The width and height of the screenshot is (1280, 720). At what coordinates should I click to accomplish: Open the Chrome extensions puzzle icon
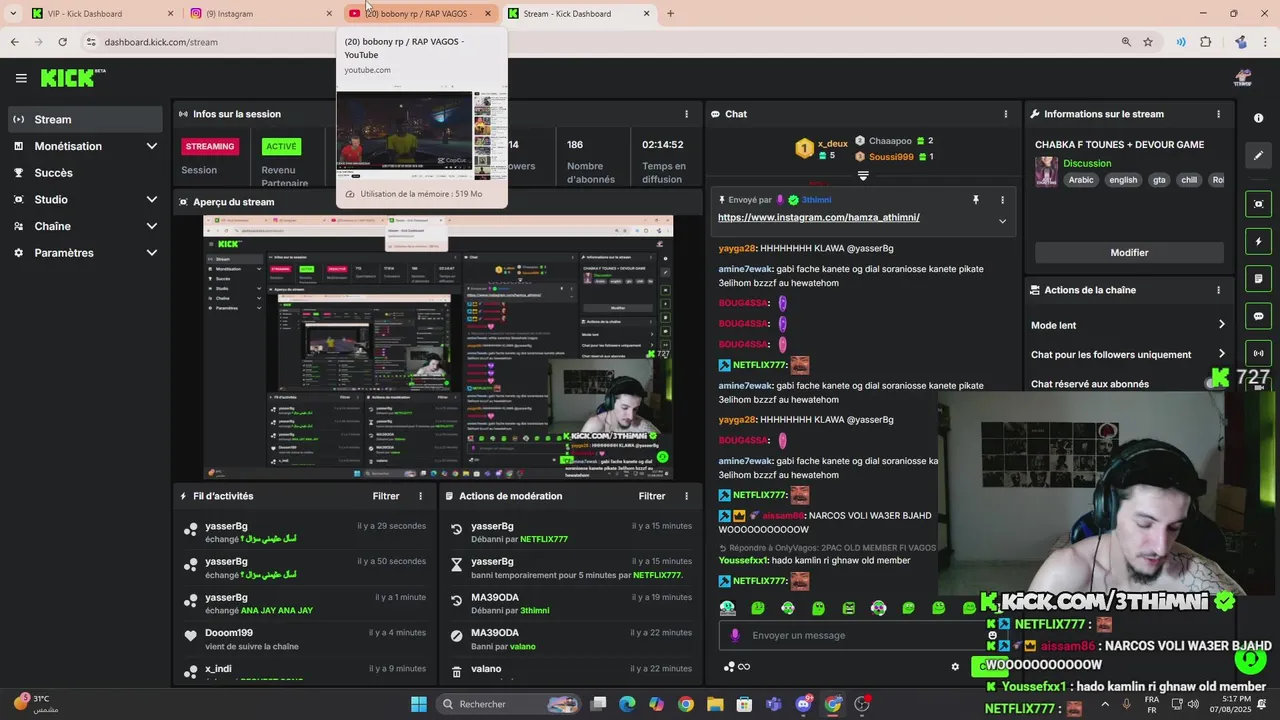coord(1205,42)
